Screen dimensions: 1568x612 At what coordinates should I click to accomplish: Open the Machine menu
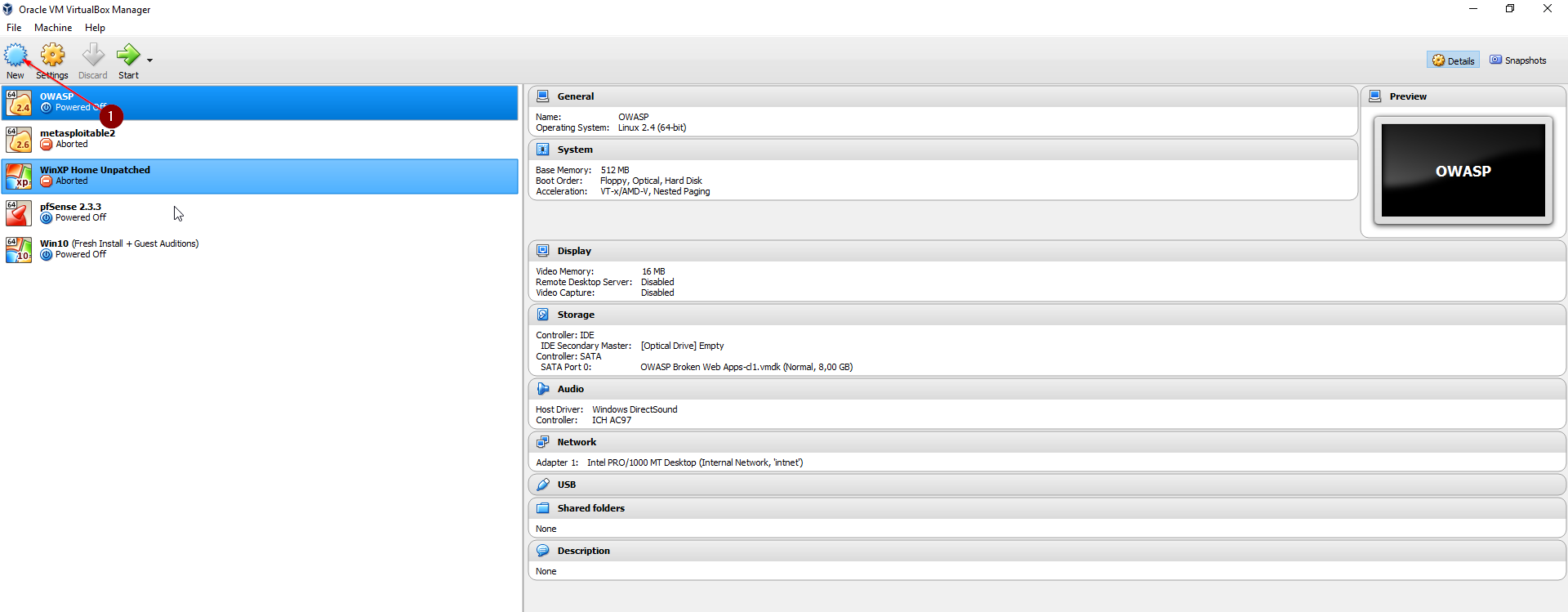click(x=53, y=28)
